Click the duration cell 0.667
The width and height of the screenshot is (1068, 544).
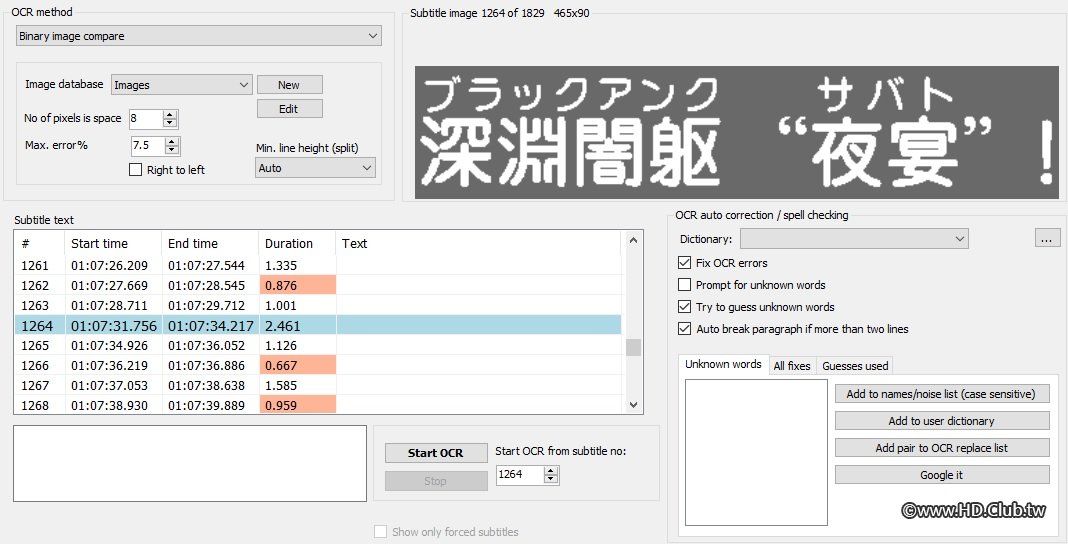tap(298, 366)
